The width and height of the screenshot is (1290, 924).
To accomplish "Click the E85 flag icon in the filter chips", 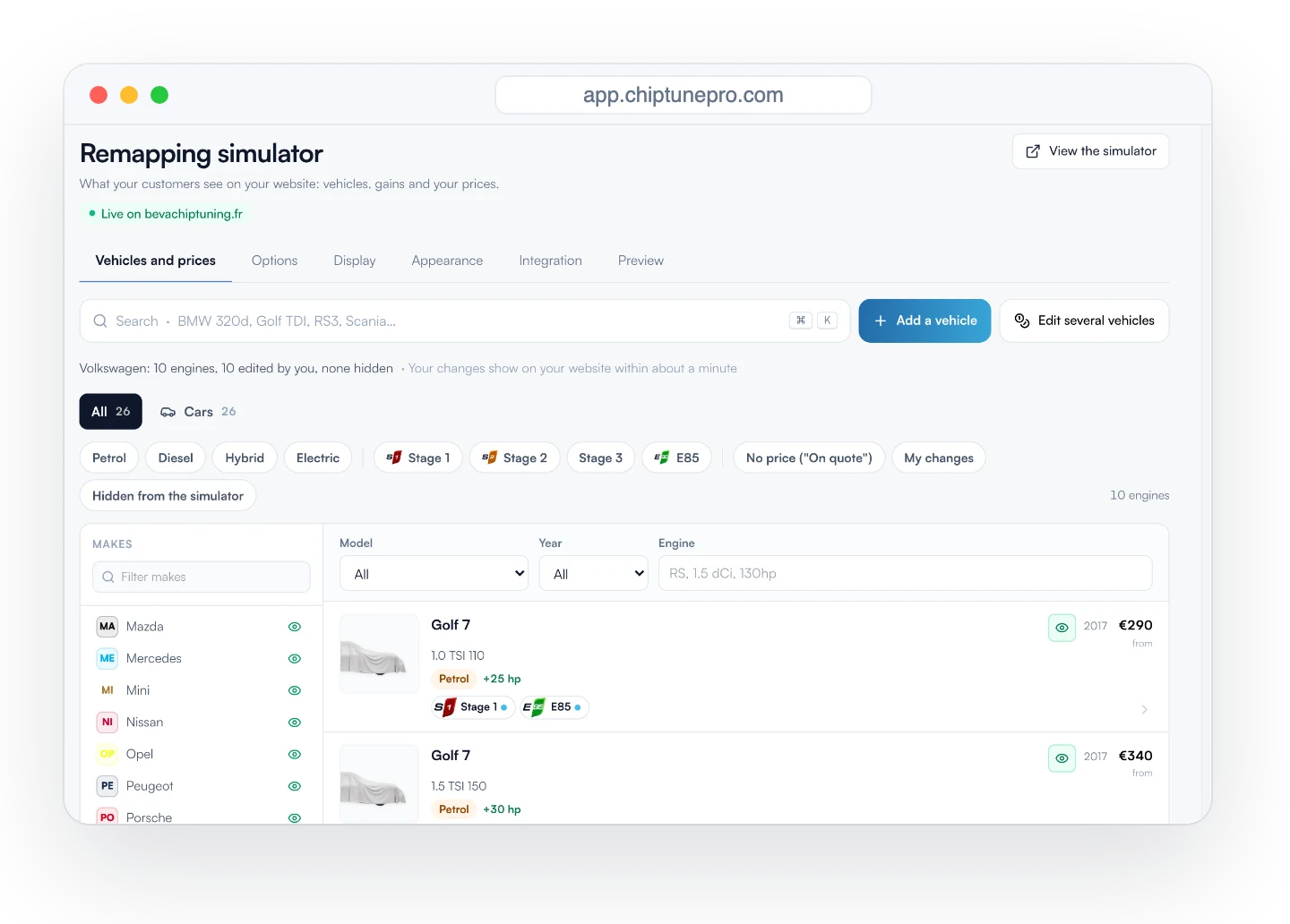I will pos(662,458).
